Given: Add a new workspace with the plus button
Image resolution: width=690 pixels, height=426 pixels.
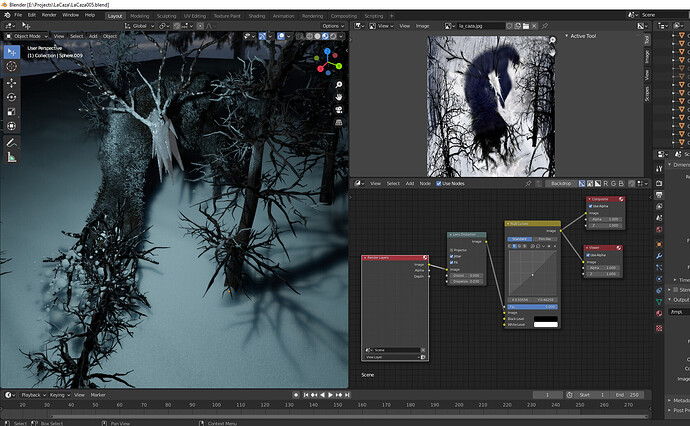Looking at the screenshot, I should click(x=391, y=16).
